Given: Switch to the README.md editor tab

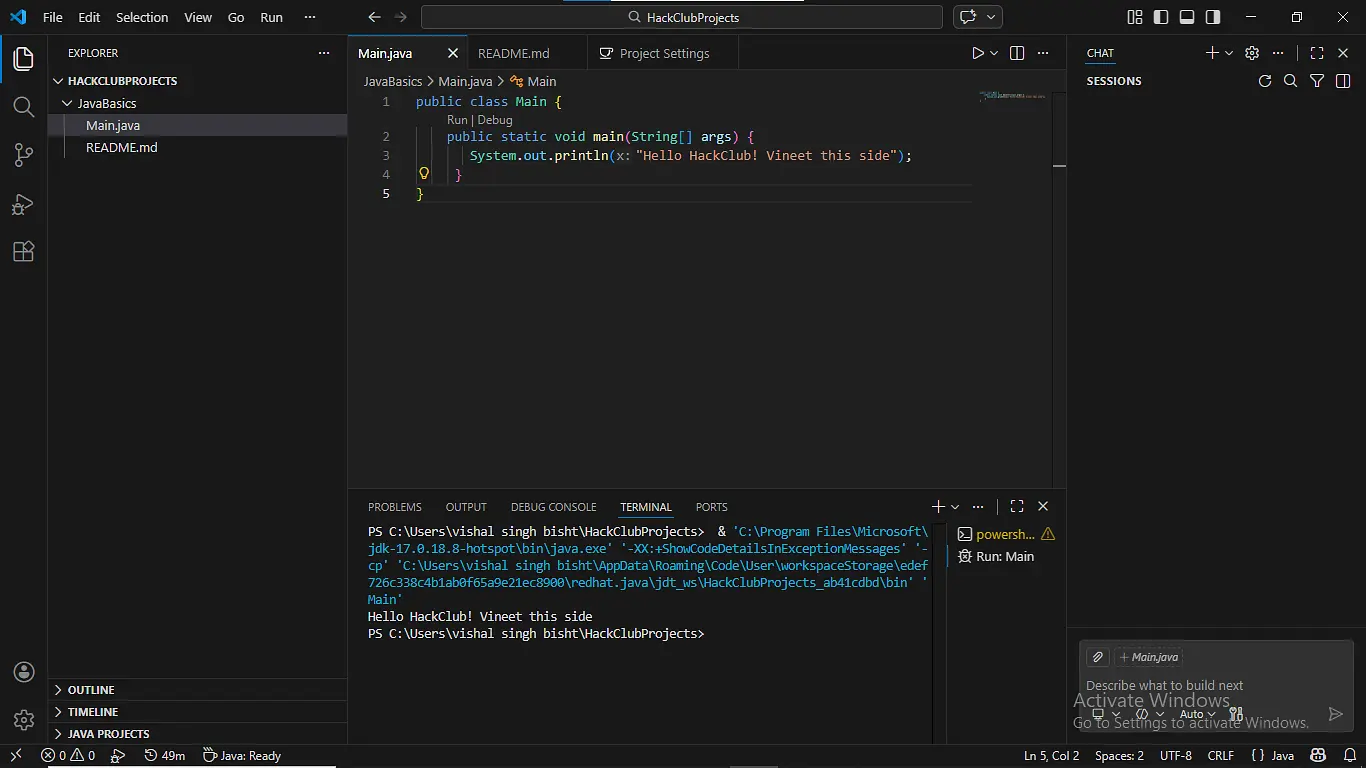Looking at the screenshot, I should click(x=514, y=52).
